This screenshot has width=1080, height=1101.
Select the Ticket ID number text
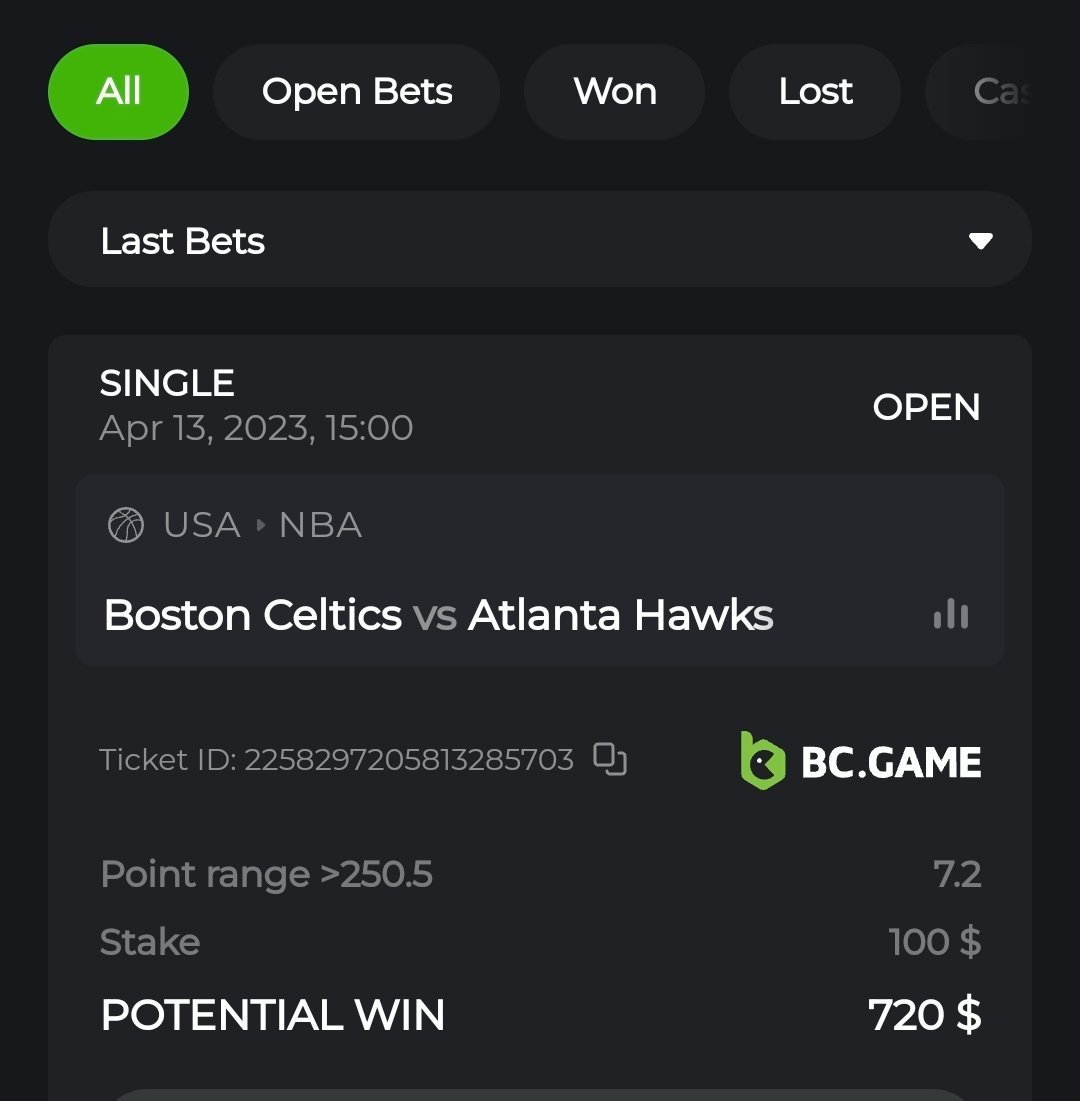409,760
